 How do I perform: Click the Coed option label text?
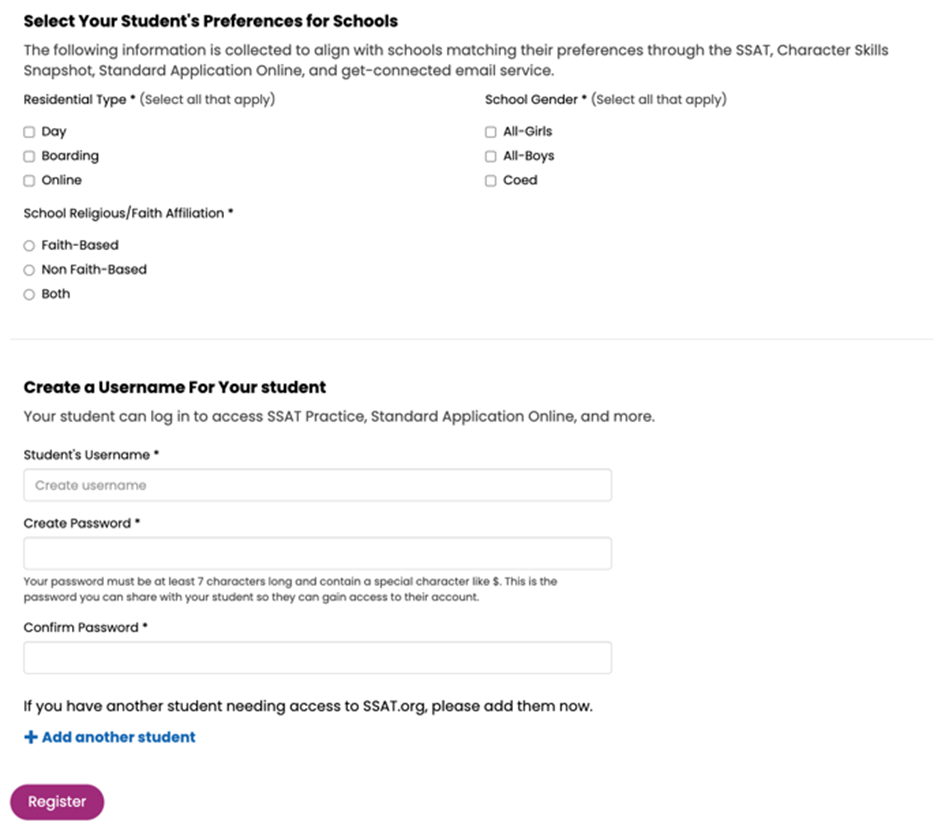[x=520, y=181]
